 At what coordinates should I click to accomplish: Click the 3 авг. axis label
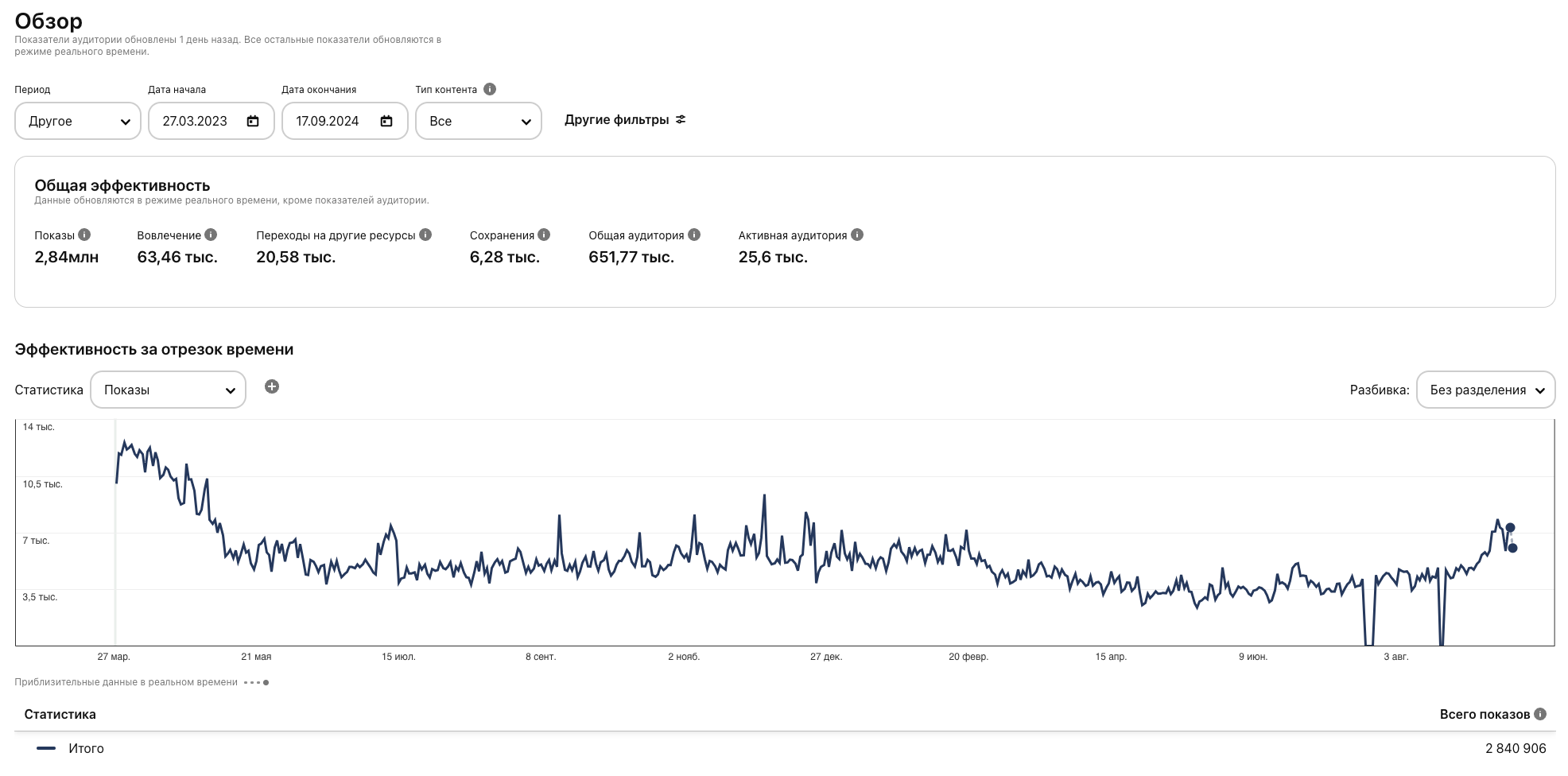point(1396,657)
